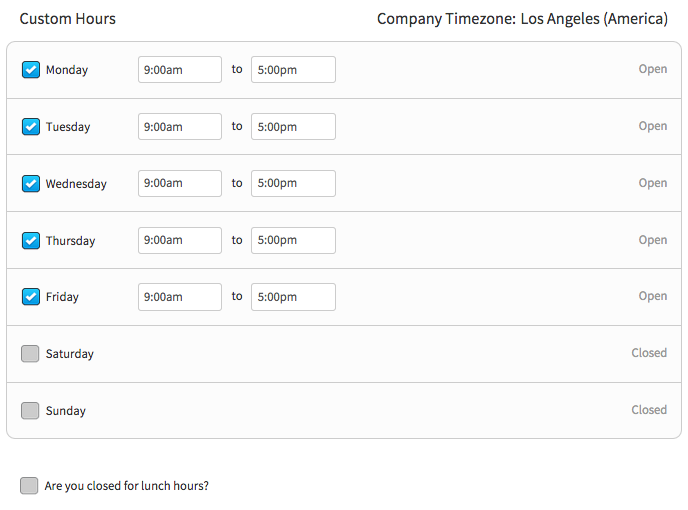Click Wednesday's closing time field
Screen dimensions: 688x510
[294, 183]
